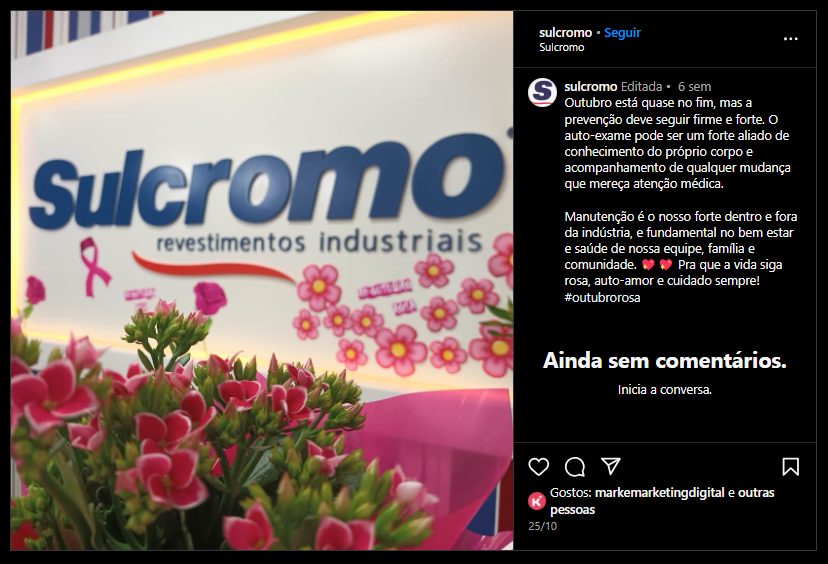Viewport: 828px width, 564px height.
Task: Click the Sulcromo post photo
Action: pos(262,280)
